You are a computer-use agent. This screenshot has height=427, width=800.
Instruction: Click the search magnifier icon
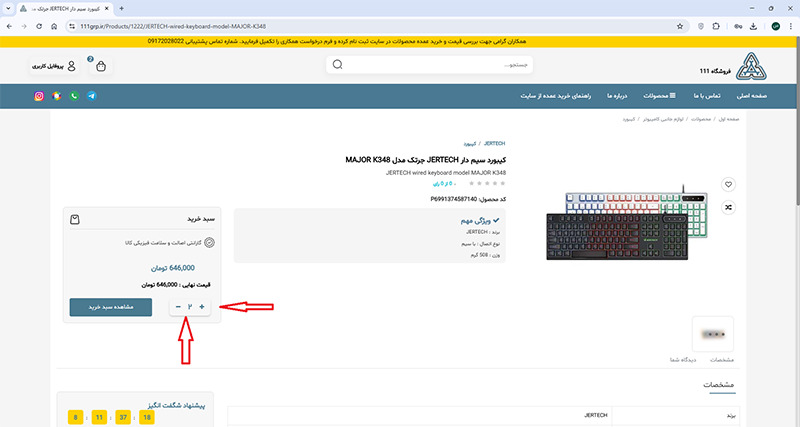click(337, 65)
